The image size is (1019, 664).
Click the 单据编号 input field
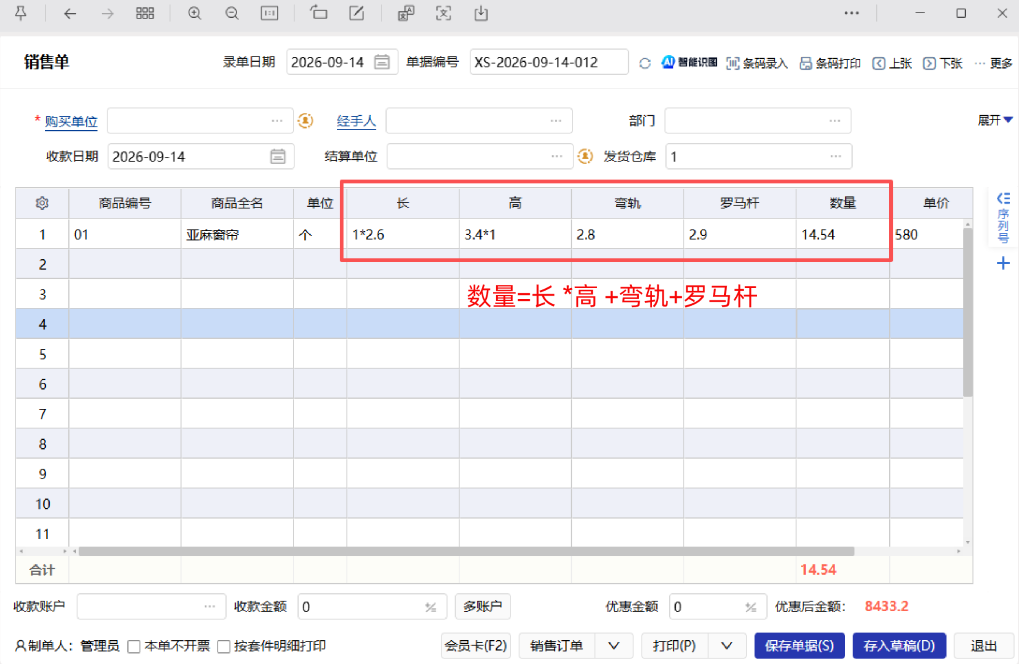click(x=549, y=62)
